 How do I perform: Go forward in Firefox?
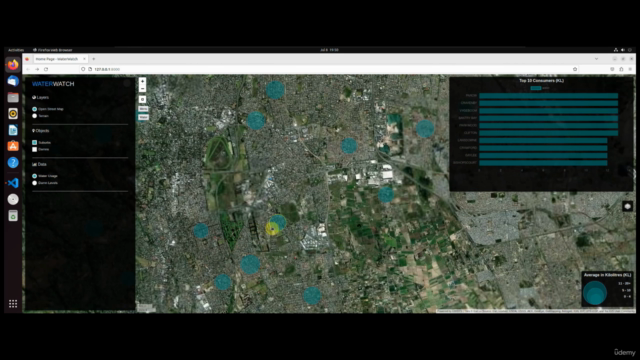(x=37, y=69)
